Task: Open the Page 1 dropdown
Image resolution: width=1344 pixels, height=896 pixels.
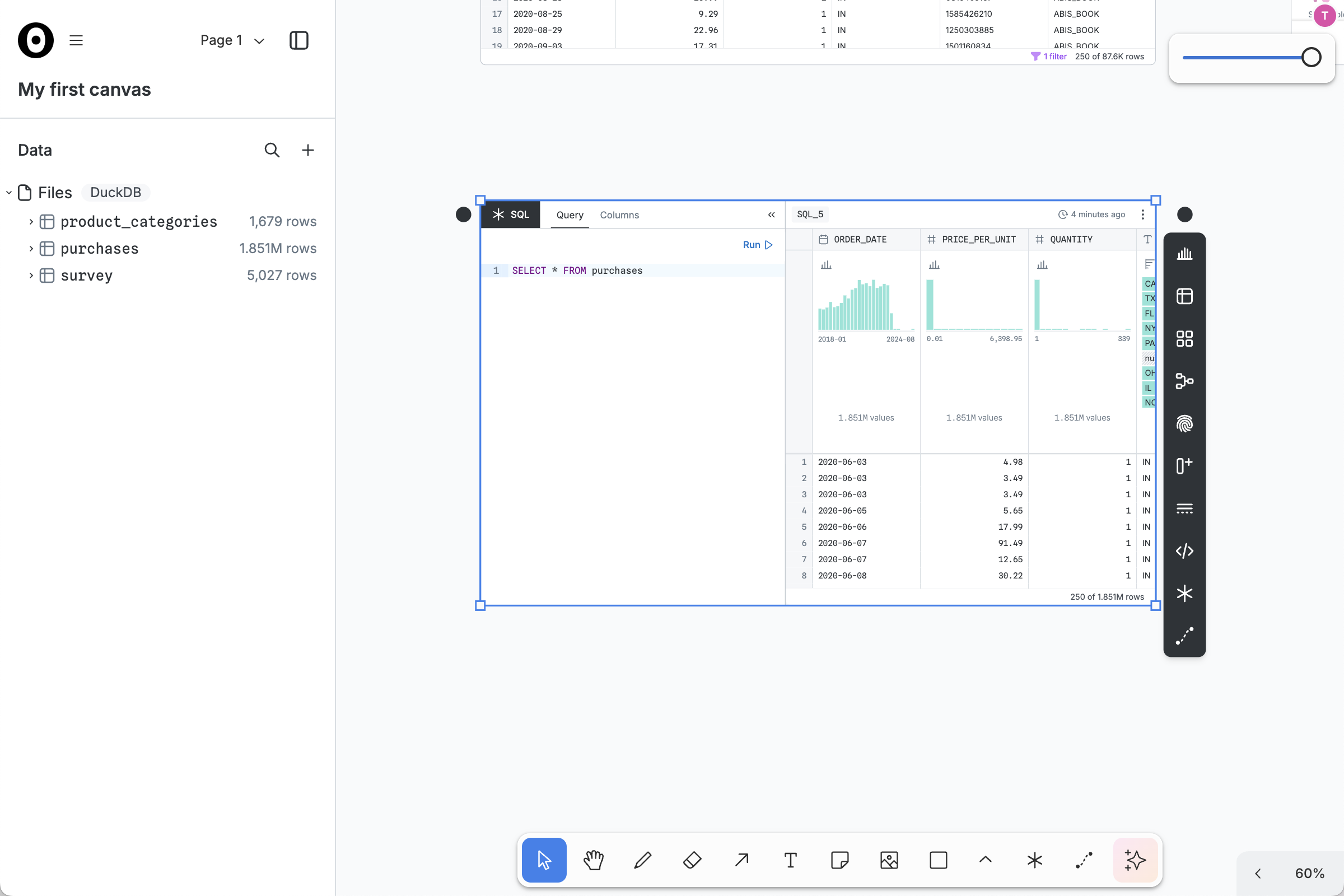Action: tap(232, 40)
